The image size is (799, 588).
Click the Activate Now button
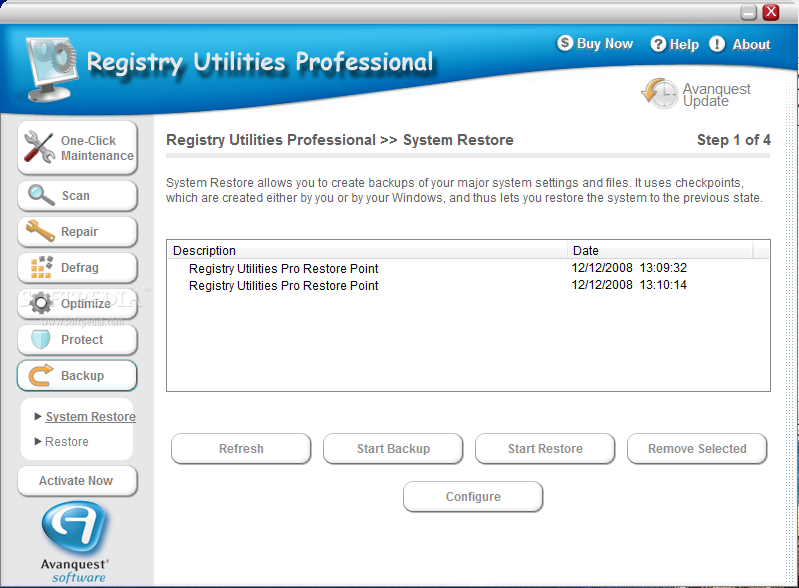click(77, 481)
